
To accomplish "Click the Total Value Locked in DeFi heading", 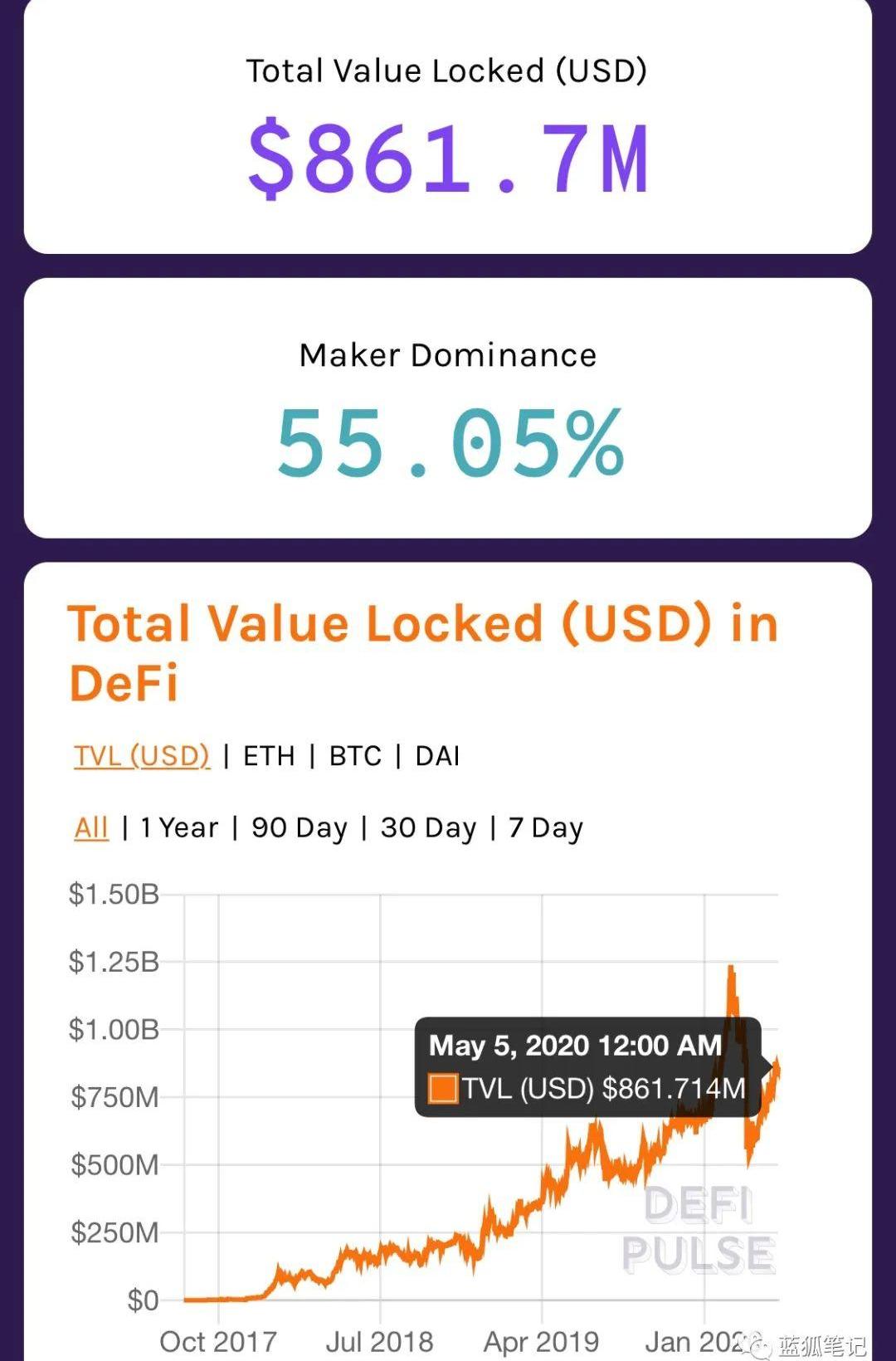I will [x=423, y=652].
